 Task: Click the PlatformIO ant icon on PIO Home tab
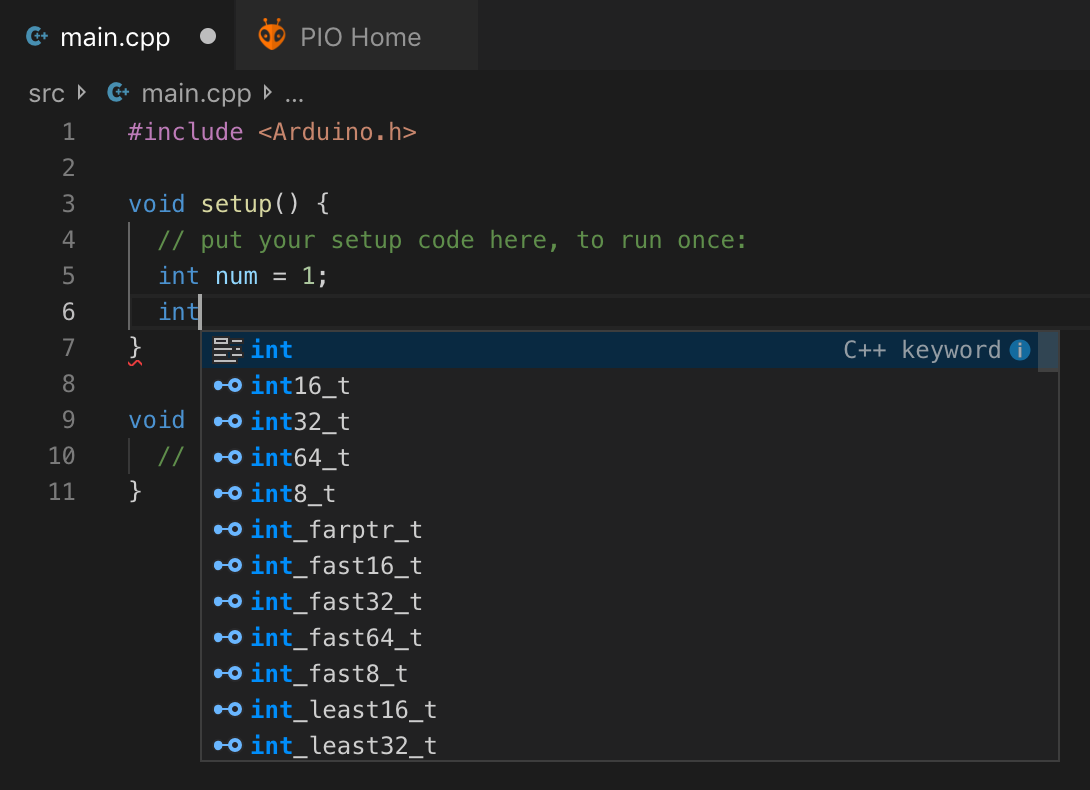pyautogui.click(x=272, y=36)
